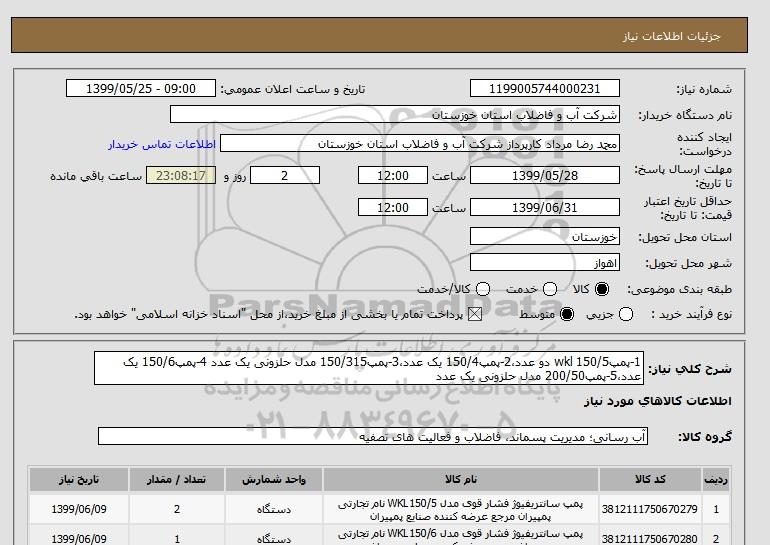This screenshot has height=545, width=770.
Task: Click price validity date 1399/06/31
Action: pos(545,207)
